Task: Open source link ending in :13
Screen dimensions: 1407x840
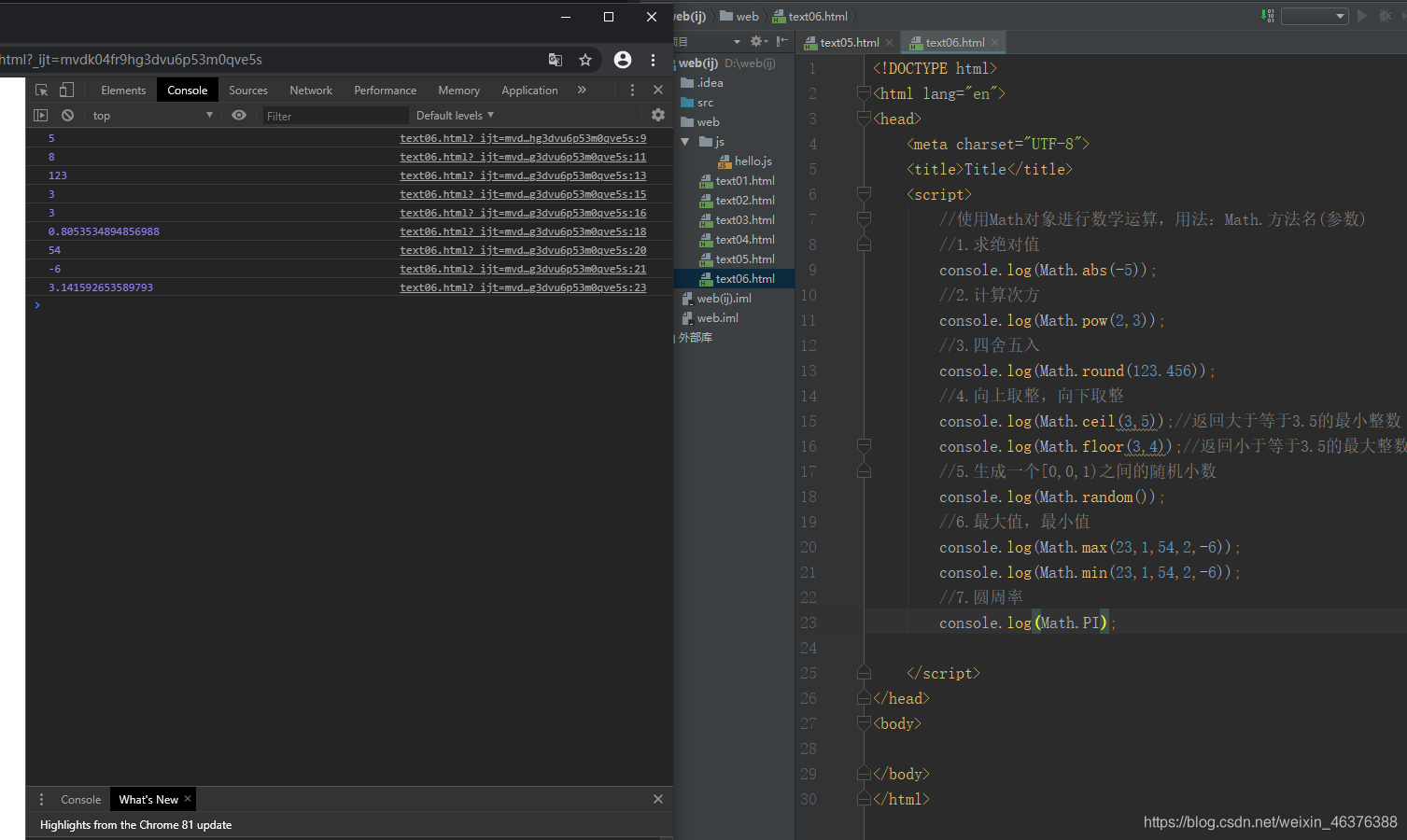Action: point(523,175)
